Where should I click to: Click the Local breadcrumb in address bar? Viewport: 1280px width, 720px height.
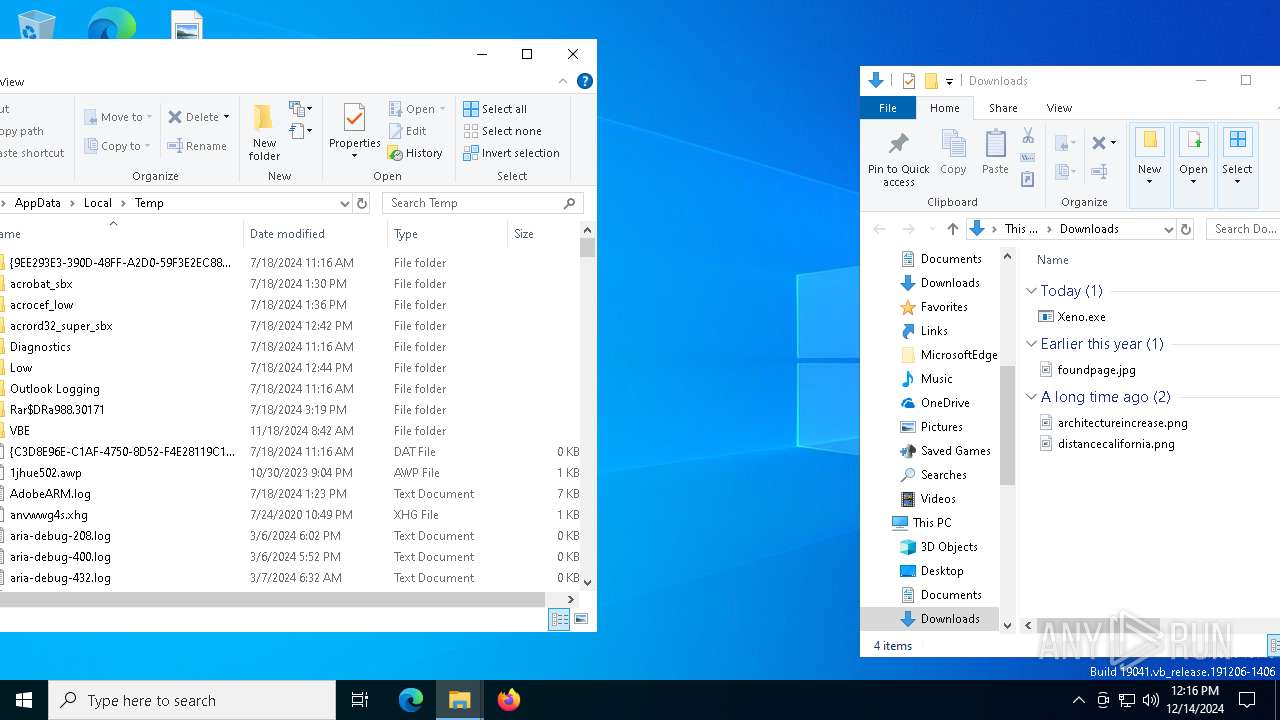point(98,203)
